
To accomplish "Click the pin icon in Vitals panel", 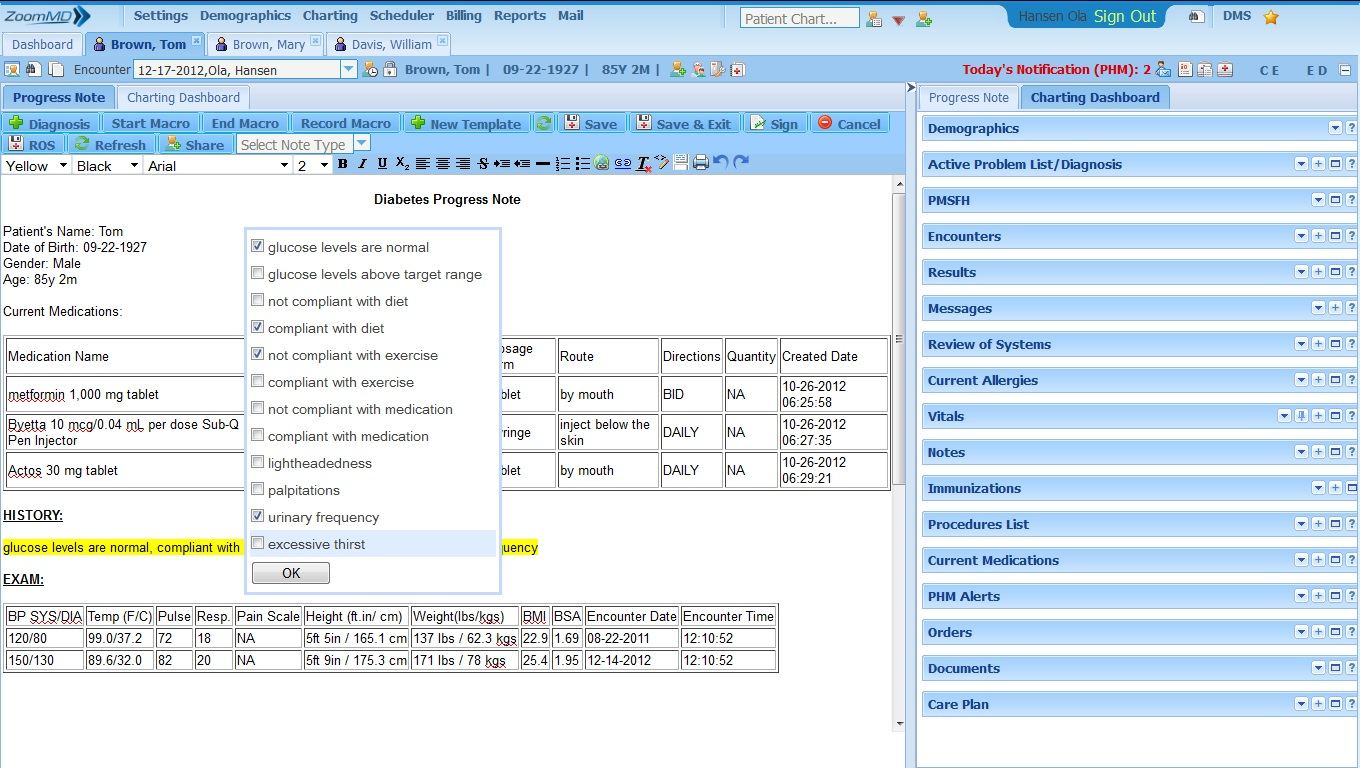I will pyautogui.click(x=1301, y=416).
